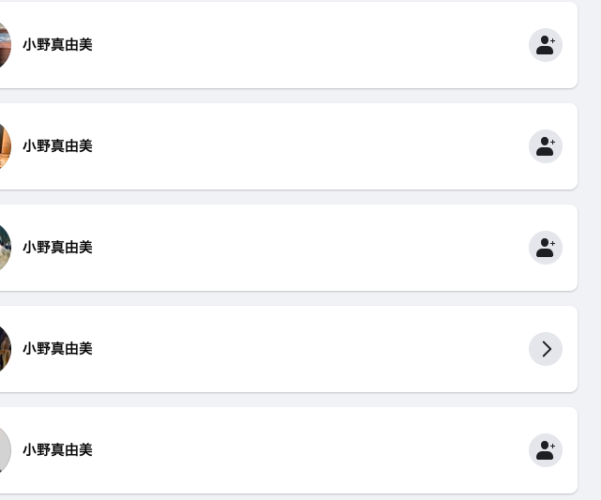Open the first 小野真由美 profile name link
This screenshot has height=500, width=601.
(57, 44)
